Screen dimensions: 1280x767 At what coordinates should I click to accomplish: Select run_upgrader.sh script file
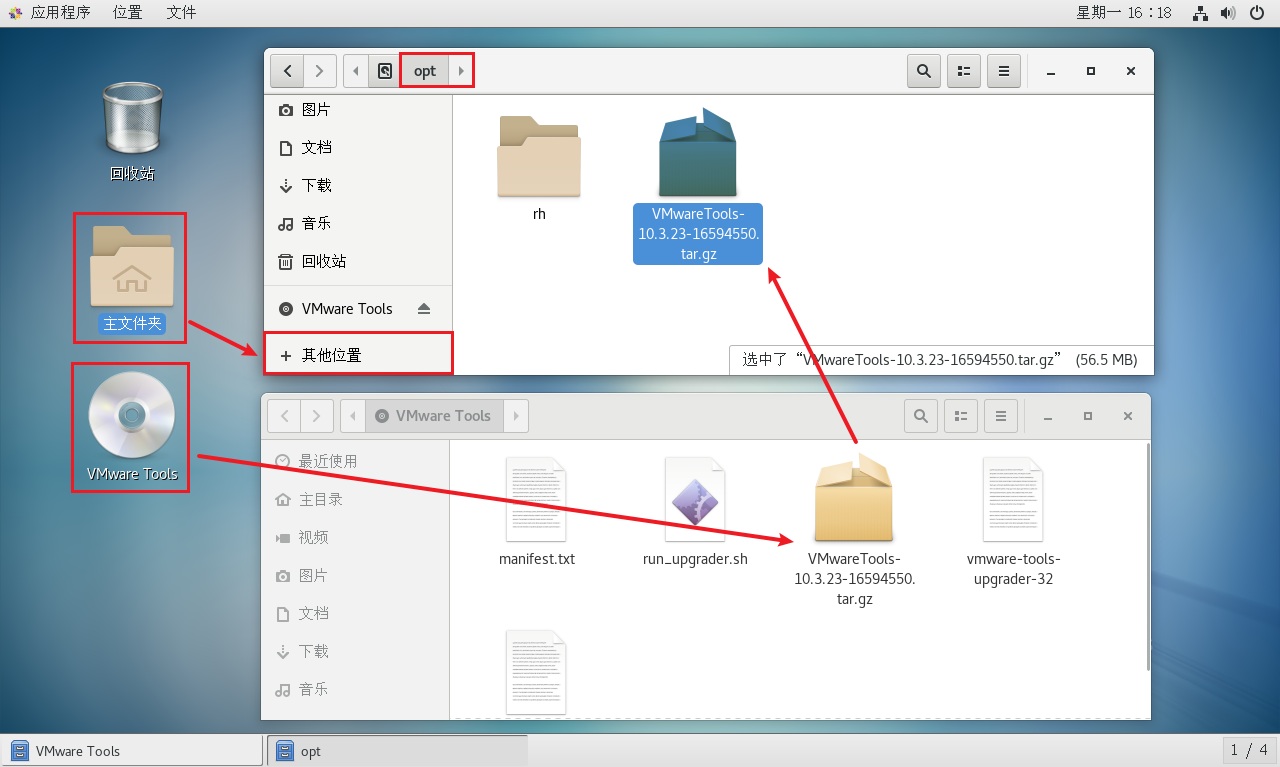(x=695, y=512)
